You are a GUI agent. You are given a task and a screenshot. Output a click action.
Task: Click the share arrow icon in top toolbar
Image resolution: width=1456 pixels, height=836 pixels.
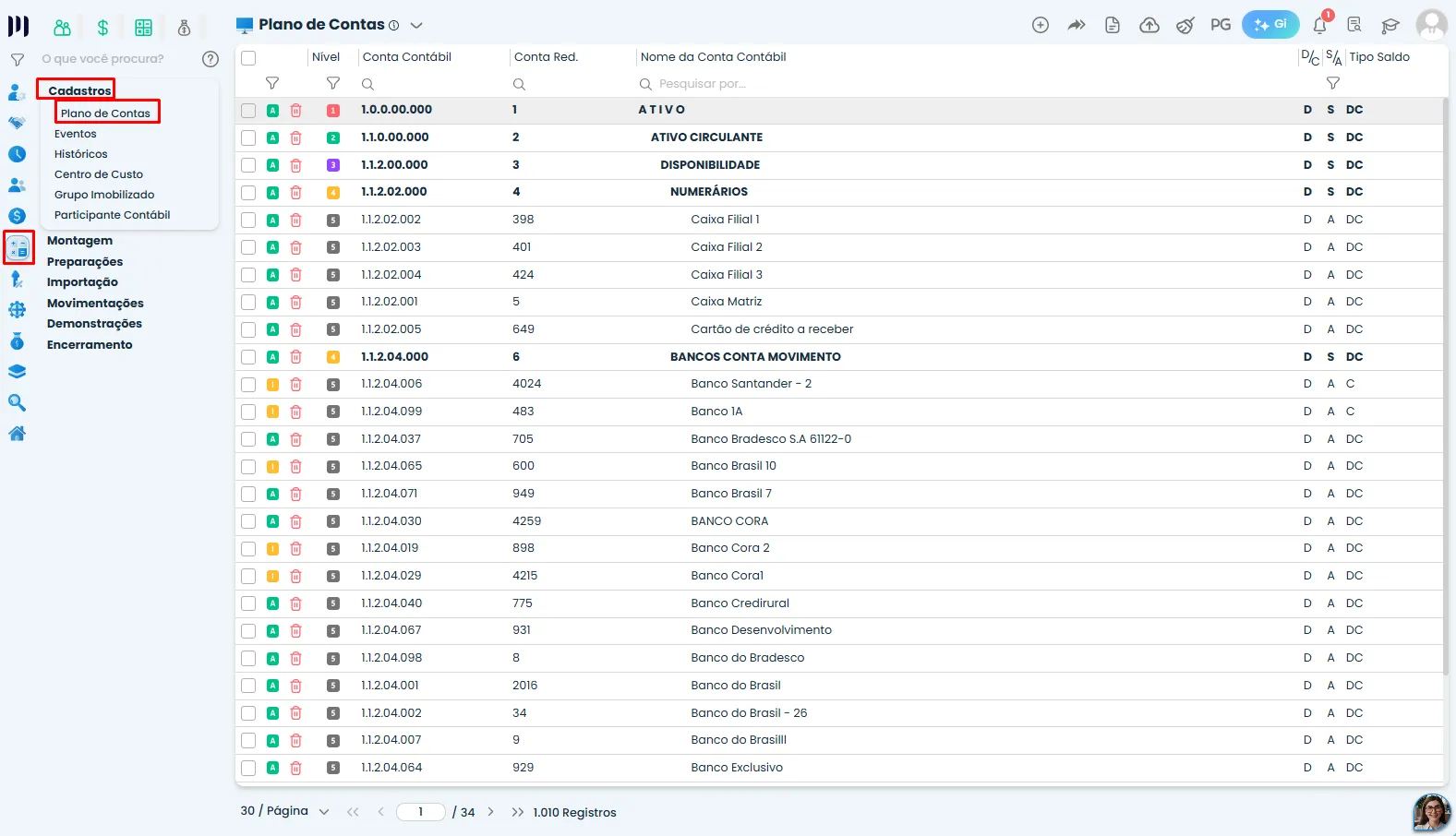coord(1077,25)
